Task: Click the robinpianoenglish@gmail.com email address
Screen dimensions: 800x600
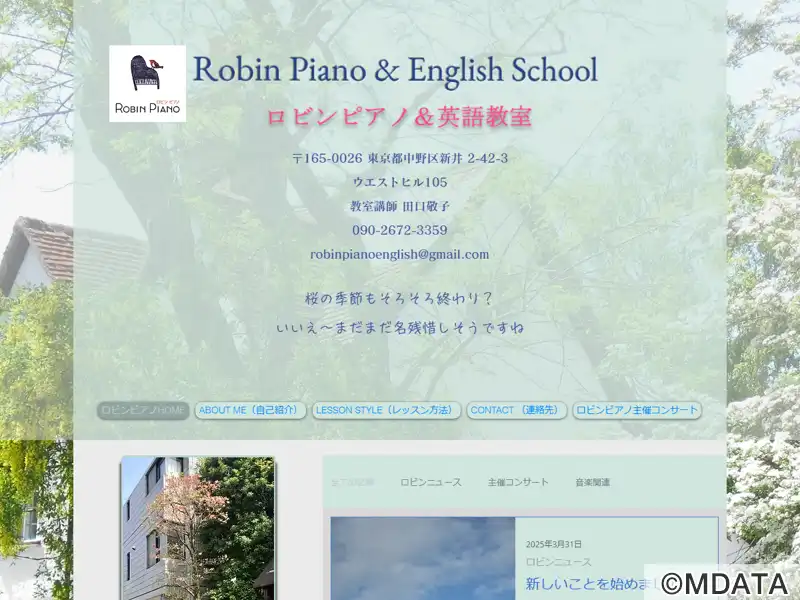Action: [x=399, y=254]
